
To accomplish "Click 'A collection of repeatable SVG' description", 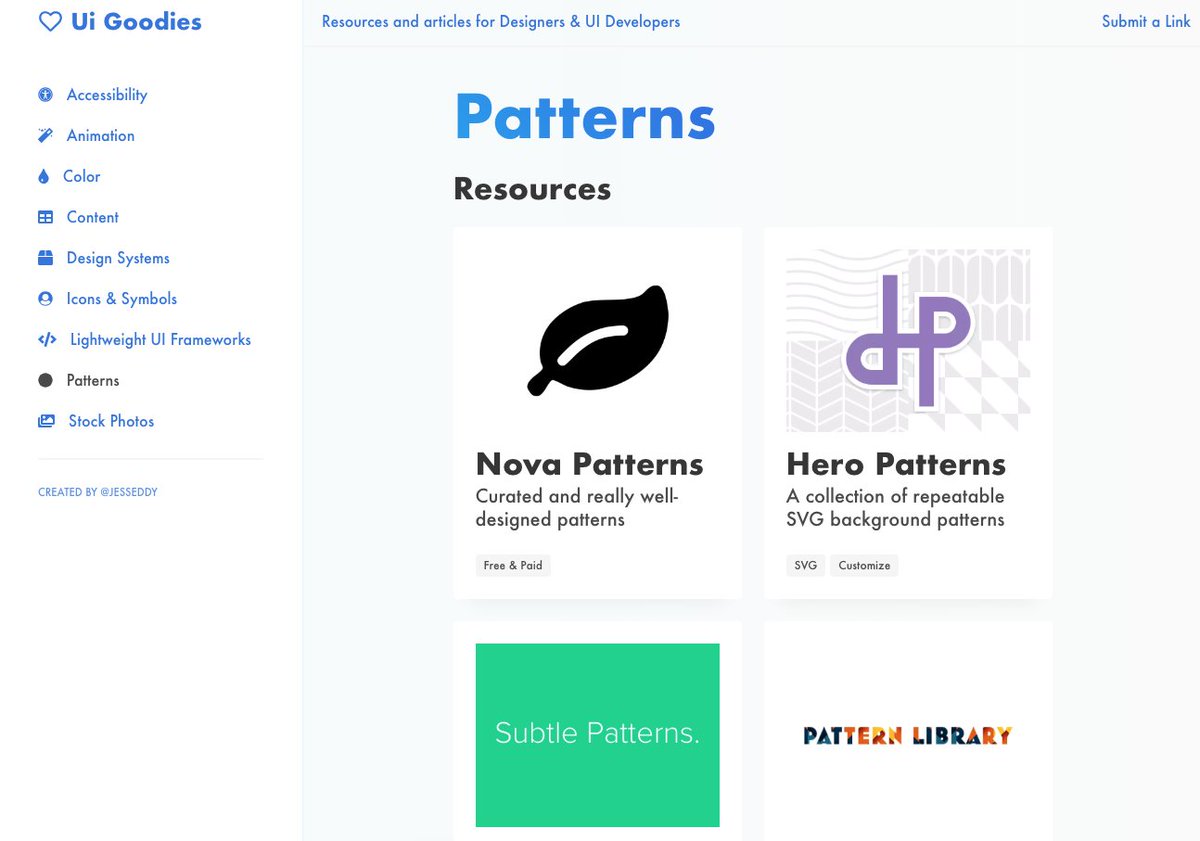I will [896, 508].
